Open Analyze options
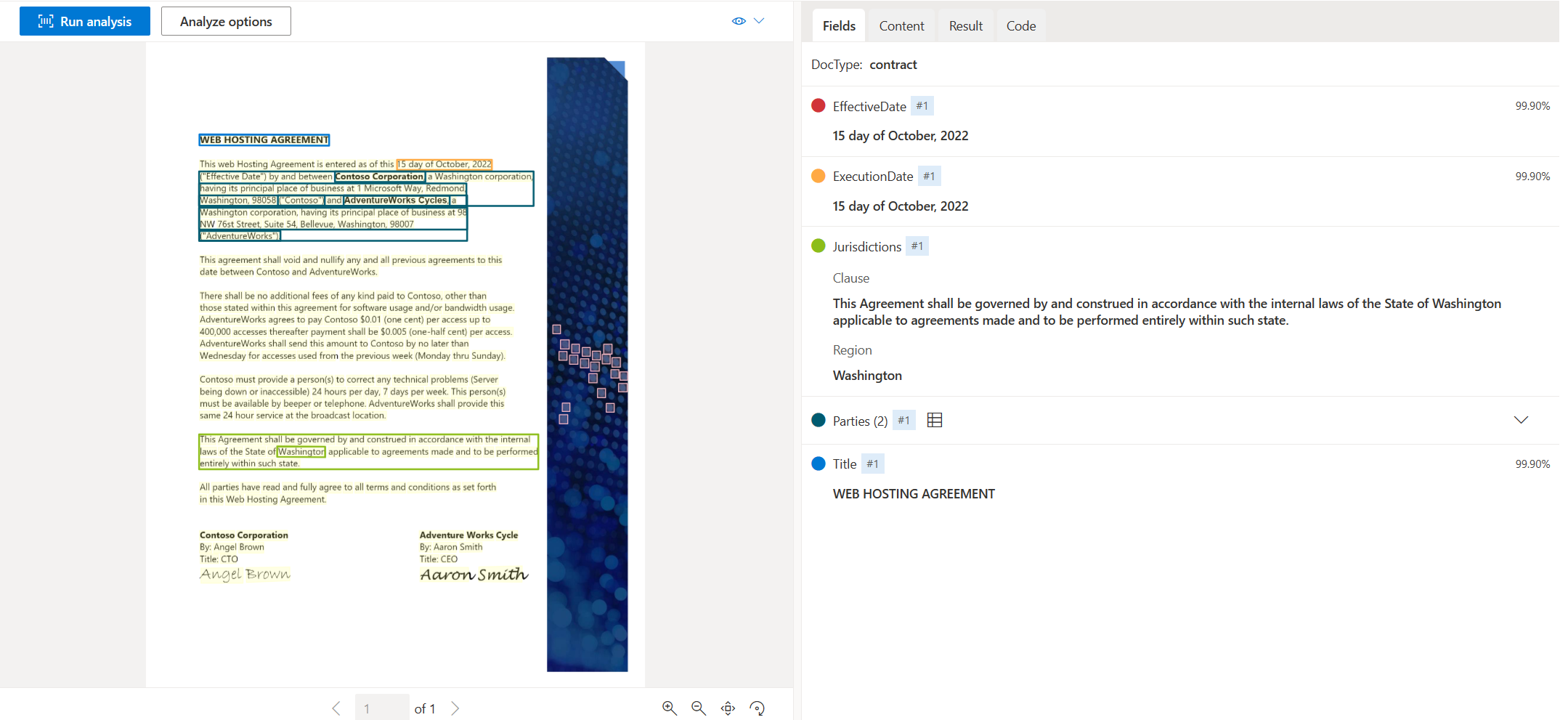This screenshot has height=720, width=1568. coord(226,21)
